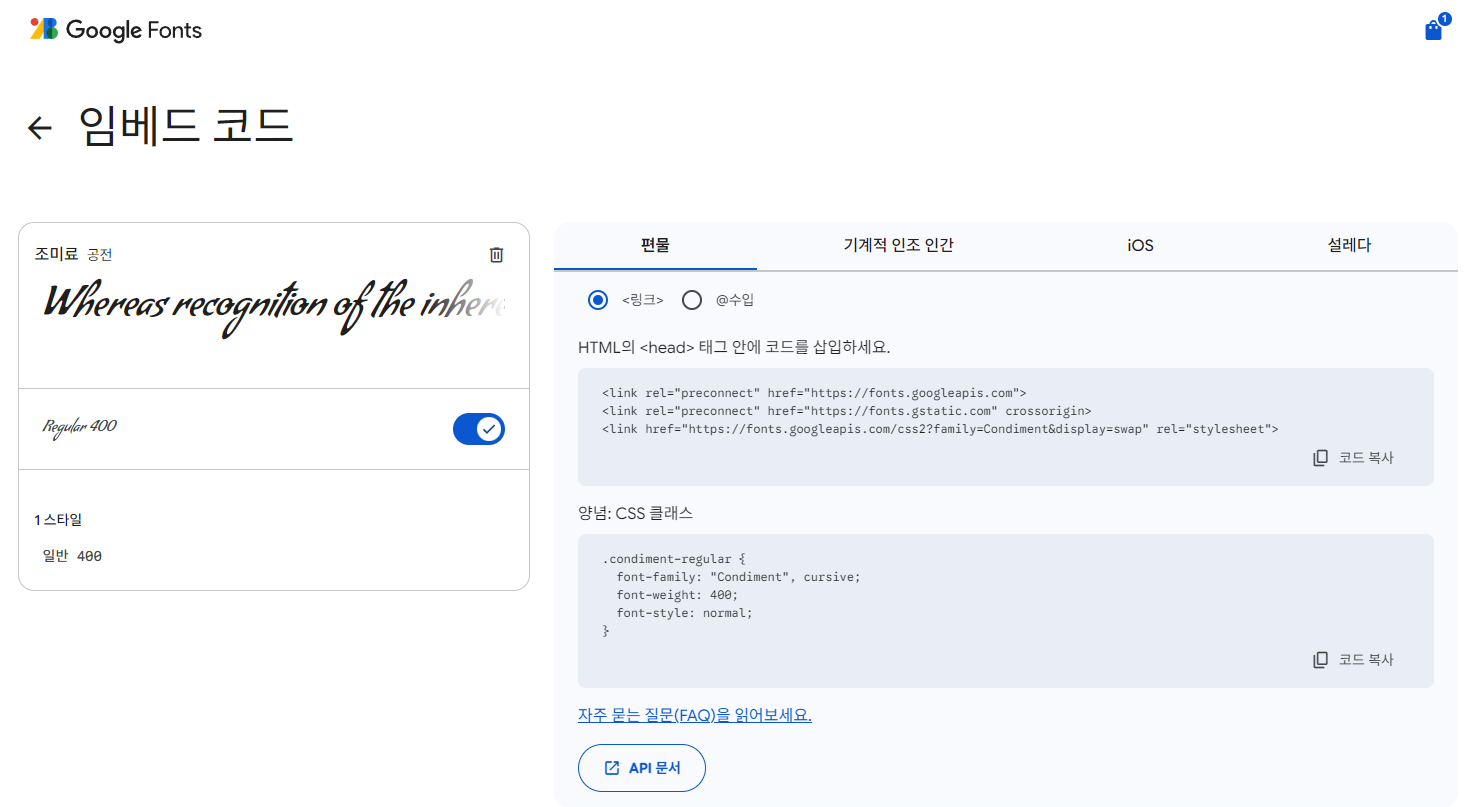Switch to the 편물 tab
This screenshot has width=1464, height=807.
pyautogui.click(x=655, y=246)
